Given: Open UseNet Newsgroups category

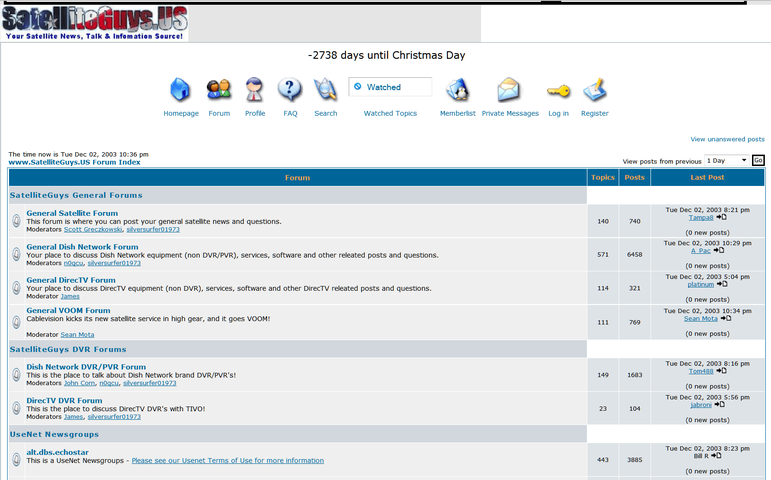Looking at the screenshot, I should [54, 434].
